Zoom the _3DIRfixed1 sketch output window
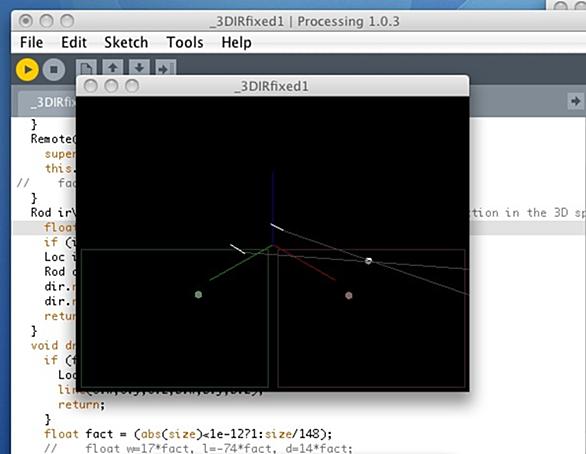 click(132, 86)
